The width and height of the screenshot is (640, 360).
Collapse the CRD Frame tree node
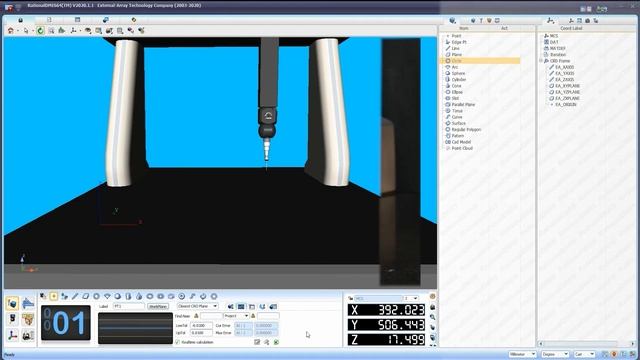[x=541, y=61]
